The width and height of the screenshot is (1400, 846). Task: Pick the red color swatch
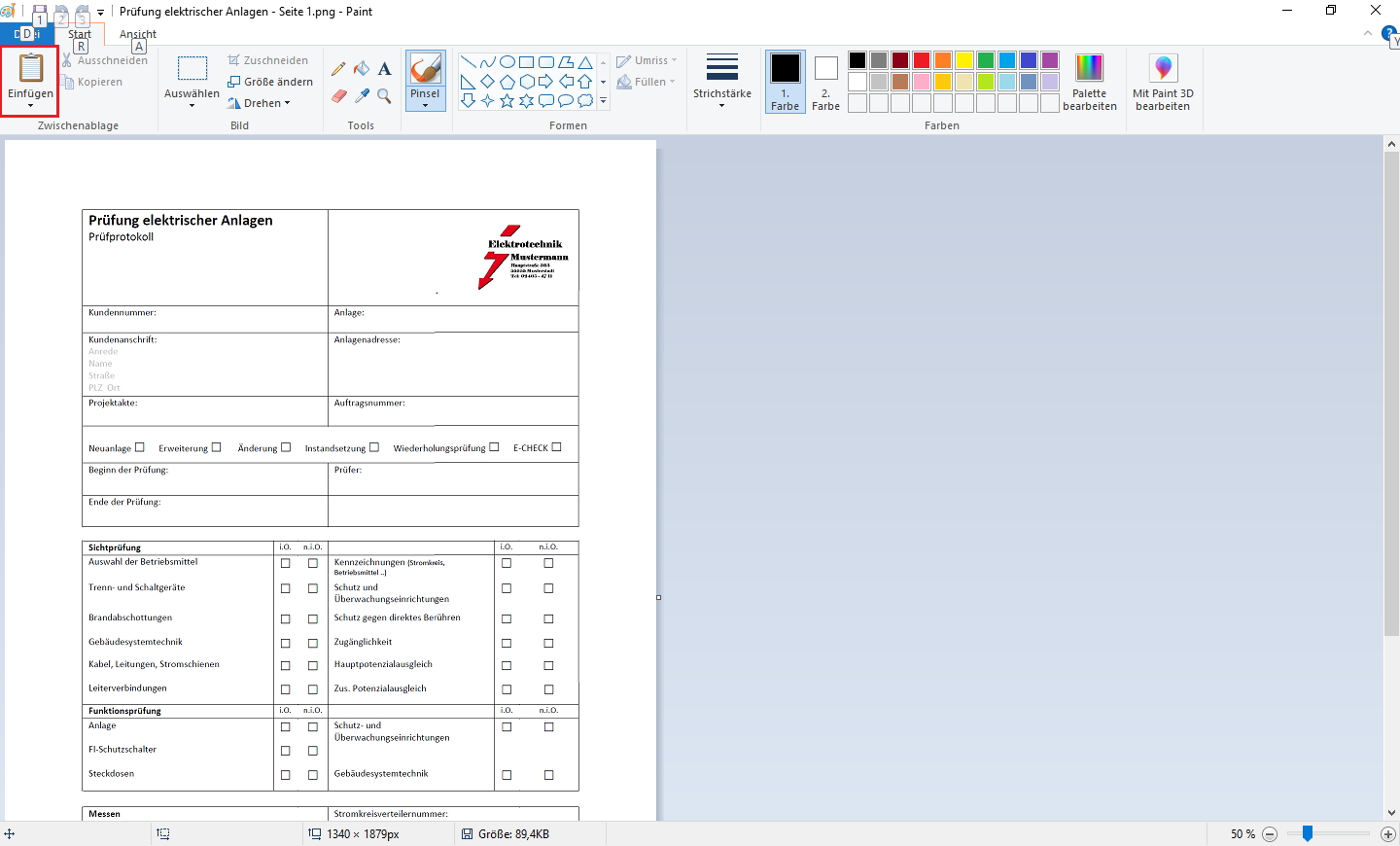tap(922, 60)
